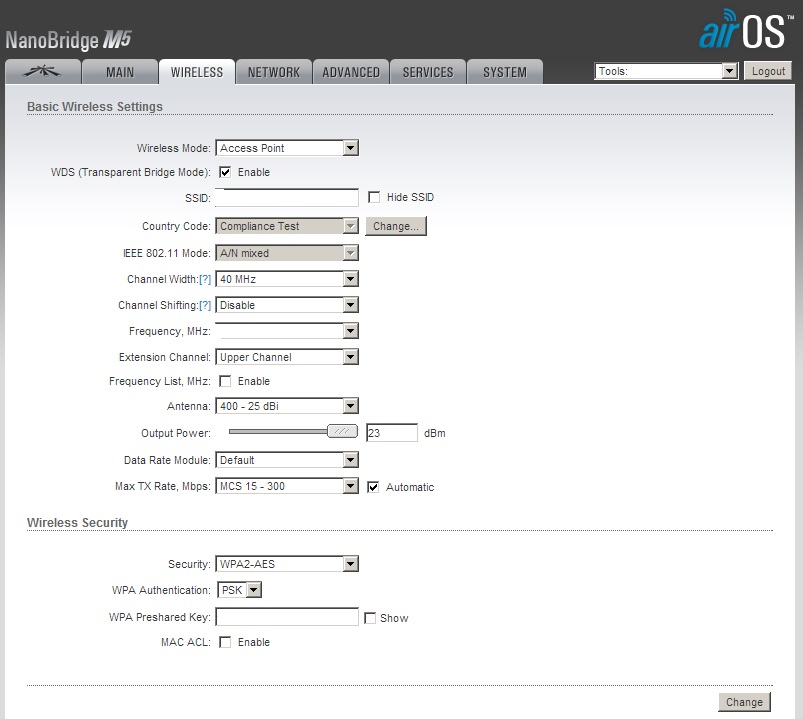This screenshot has height=719, width=803.
Task: Check the Show preshared key checkbox
Action: tap(370, 618)
